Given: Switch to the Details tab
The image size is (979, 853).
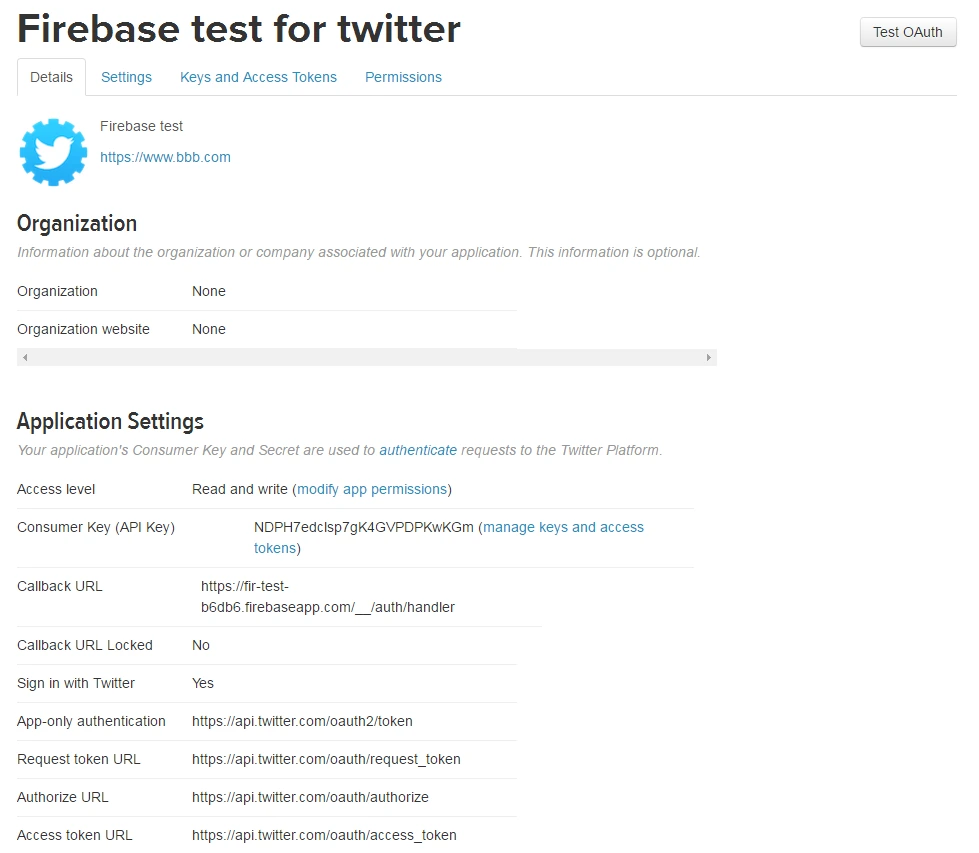Looking at the screenshot, I should [x=51, y=77].
